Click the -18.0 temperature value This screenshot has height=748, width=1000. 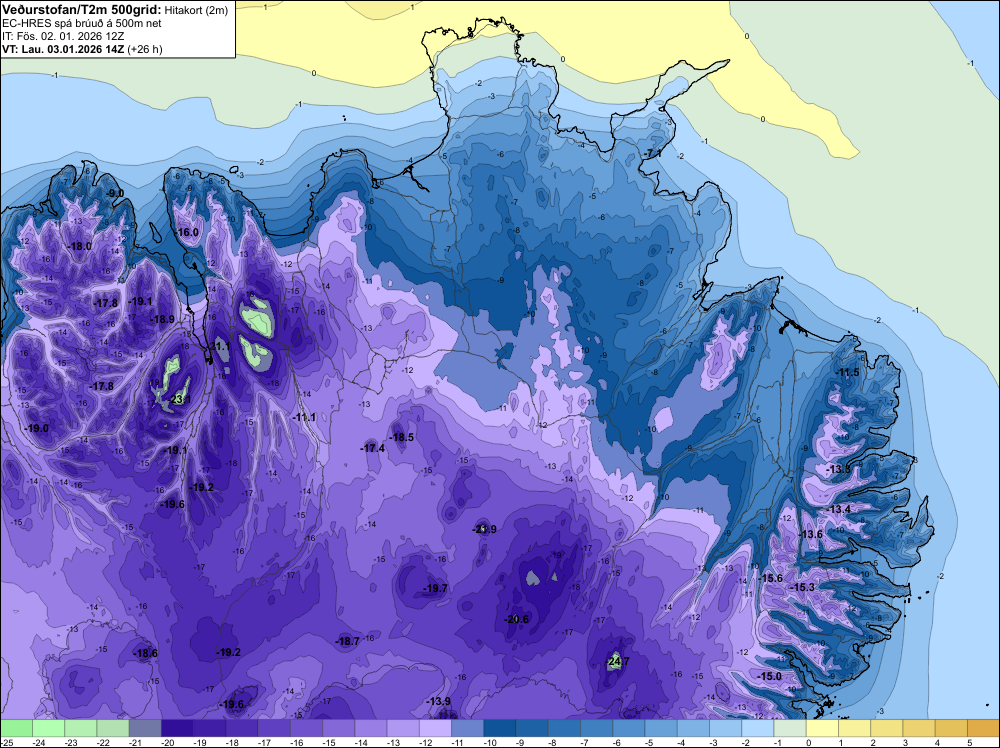tap(80, 246)
